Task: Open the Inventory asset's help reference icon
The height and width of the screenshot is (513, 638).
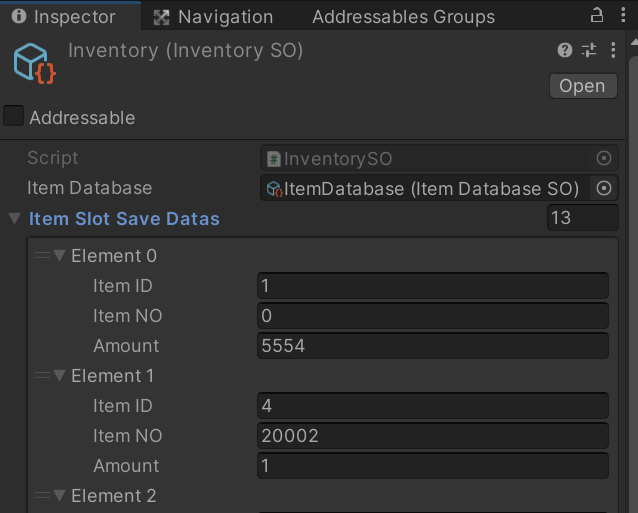Action: click(565, 50)
